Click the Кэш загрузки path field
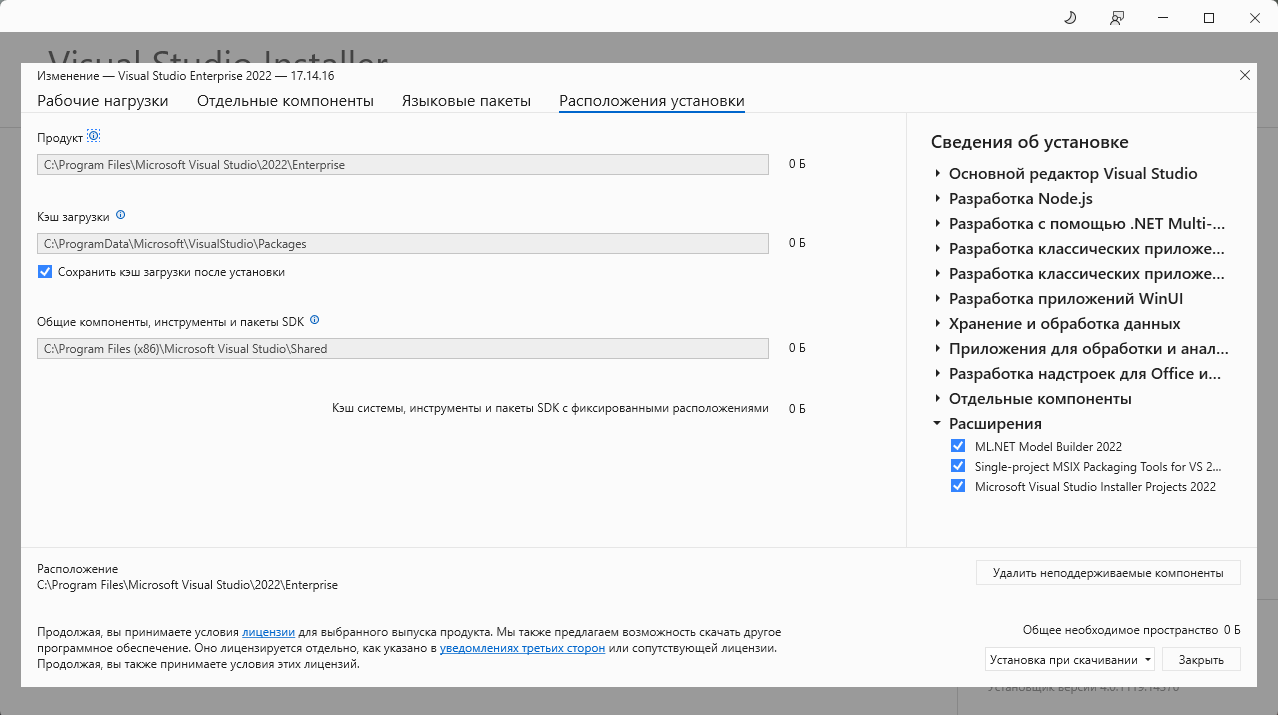Image resolution: width=1278 pixels, height=715 pixels. click(x=402, y=243)
